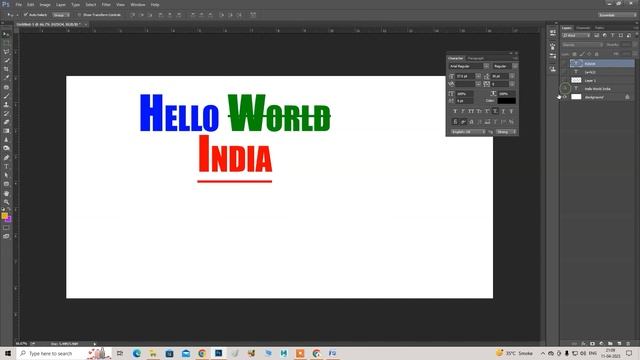
Task: Open Microsoft Edge from taskbar
Action: pyautogui.click(x=136, y=353)
